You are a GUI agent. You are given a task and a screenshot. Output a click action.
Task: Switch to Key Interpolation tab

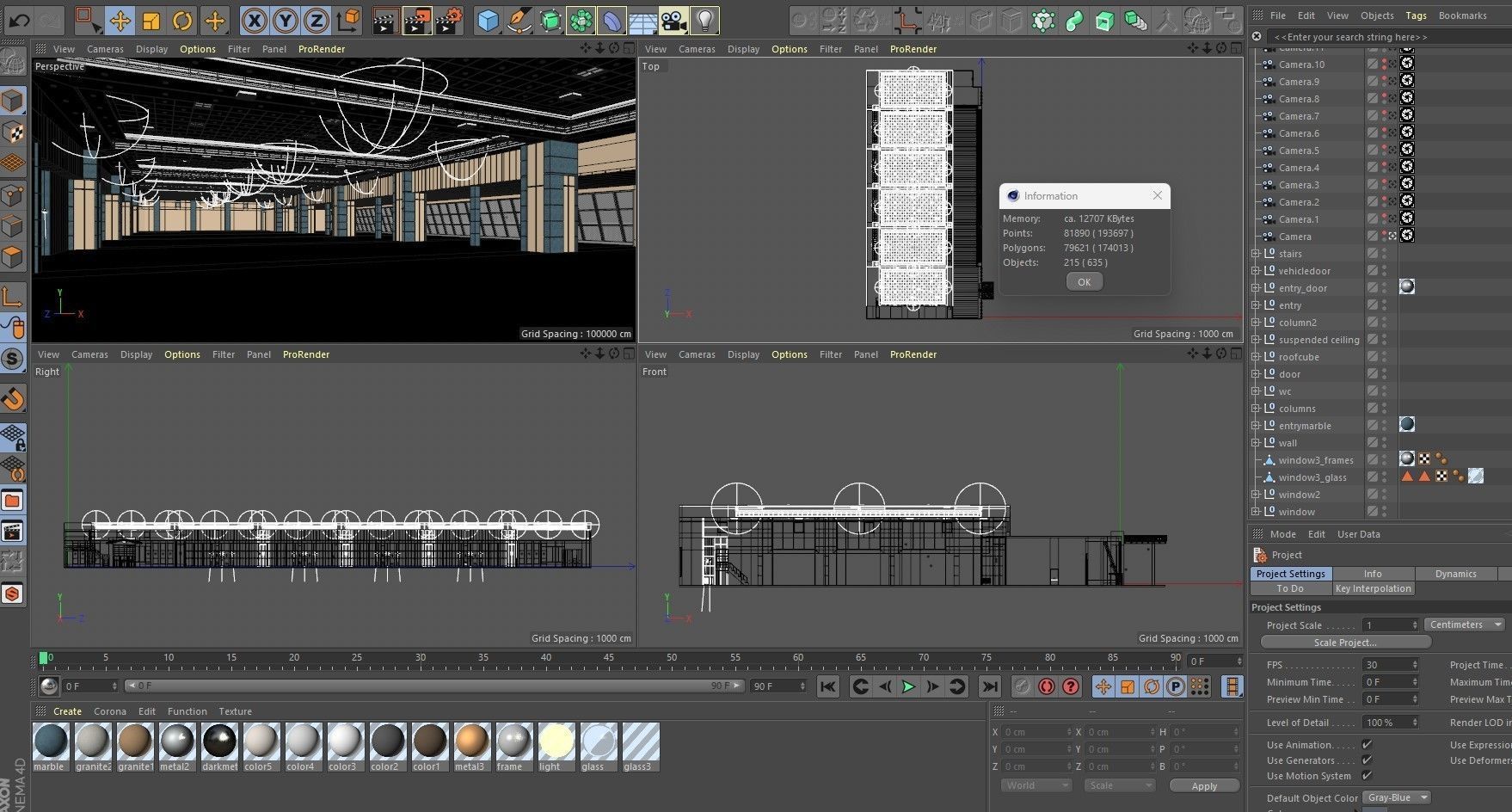tap(1373, 588)
